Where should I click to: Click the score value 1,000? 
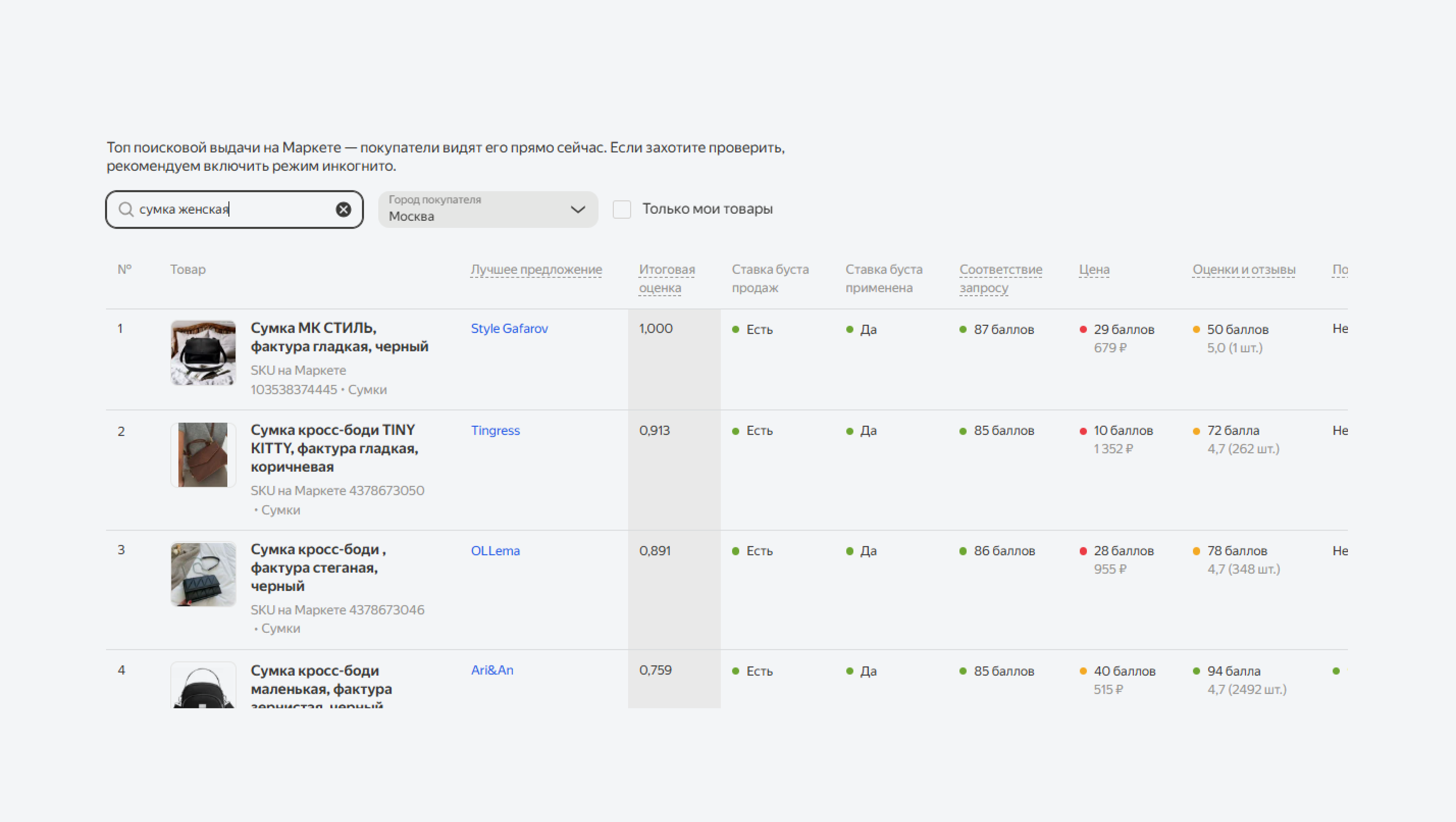(656, 328)
